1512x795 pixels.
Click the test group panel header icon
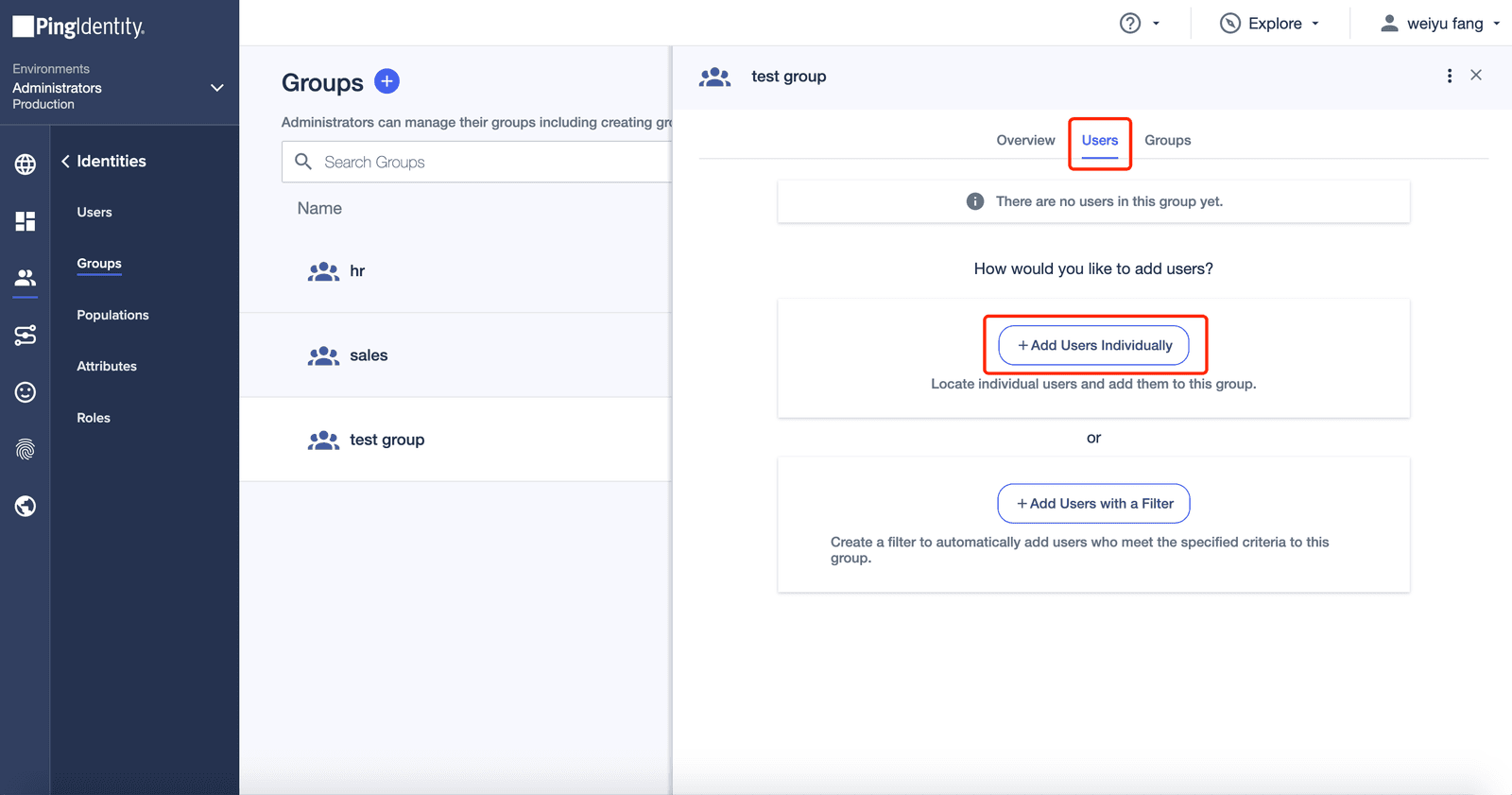tap(714, 77)
